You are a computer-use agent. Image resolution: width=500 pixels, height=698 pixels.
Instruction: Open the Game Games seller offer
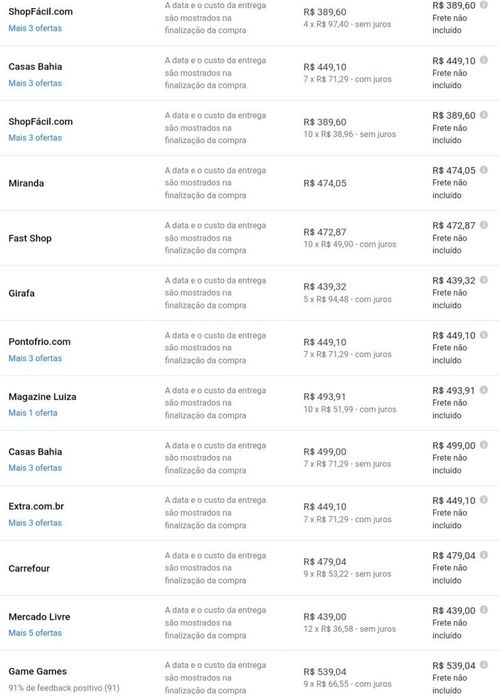pos(37,671)
